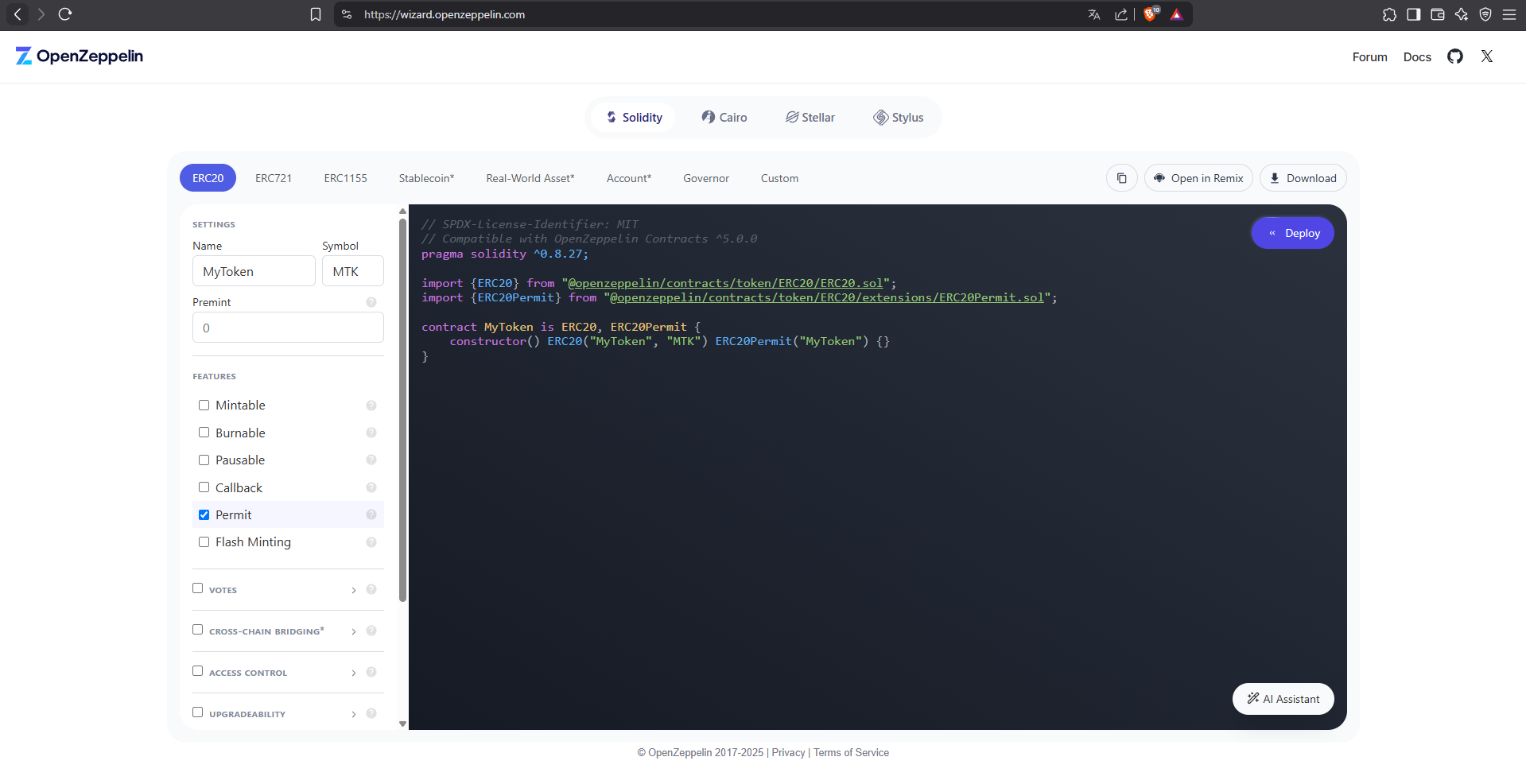Click the VPN shield icon in the toolbar
Viewport: 1526px width, 784px height.
1485,14
